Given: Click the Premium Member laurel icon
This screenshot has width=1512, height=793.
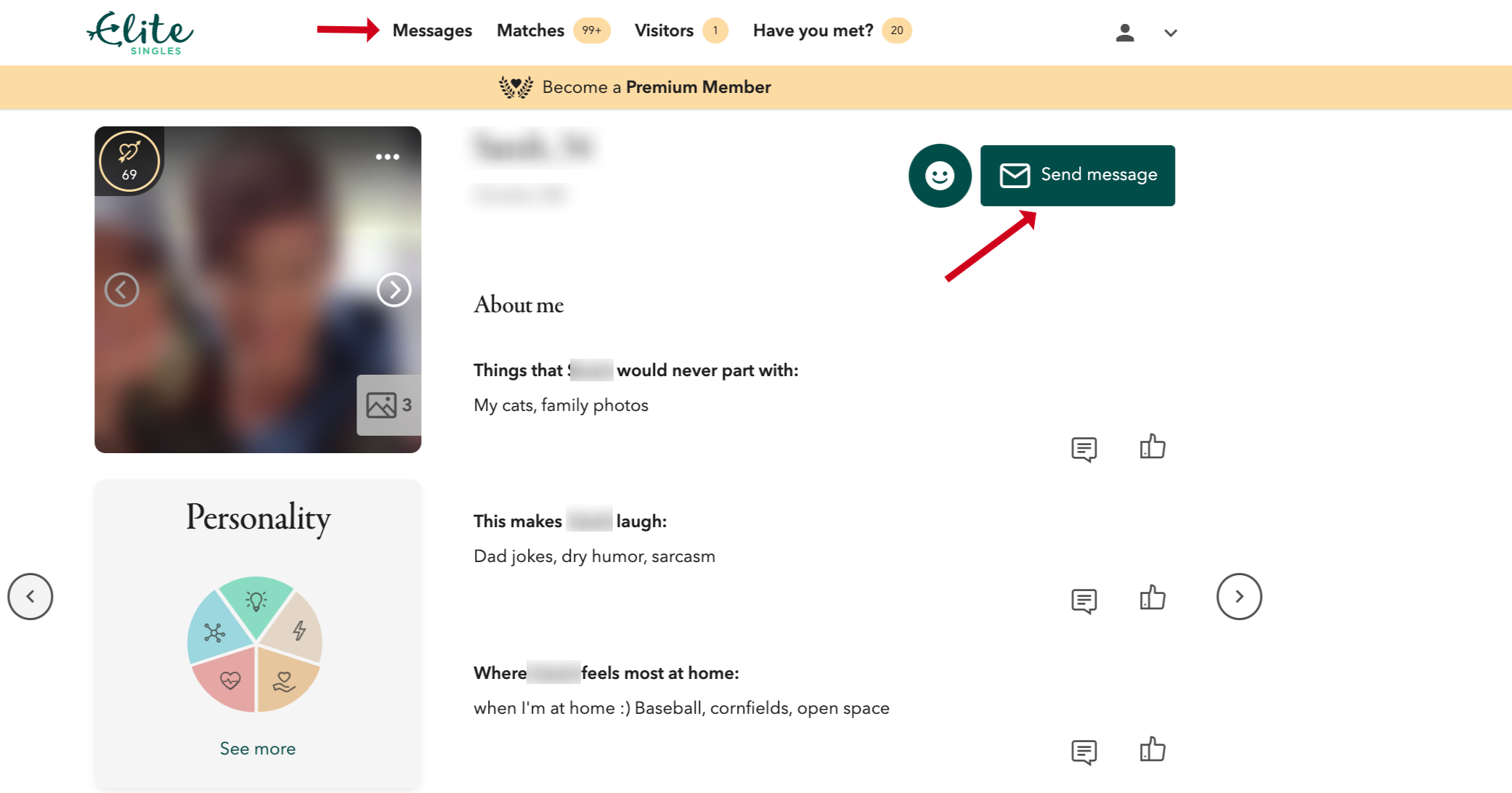Looking at the screenshot, I should pyautogui.click(x=516, y=86).
